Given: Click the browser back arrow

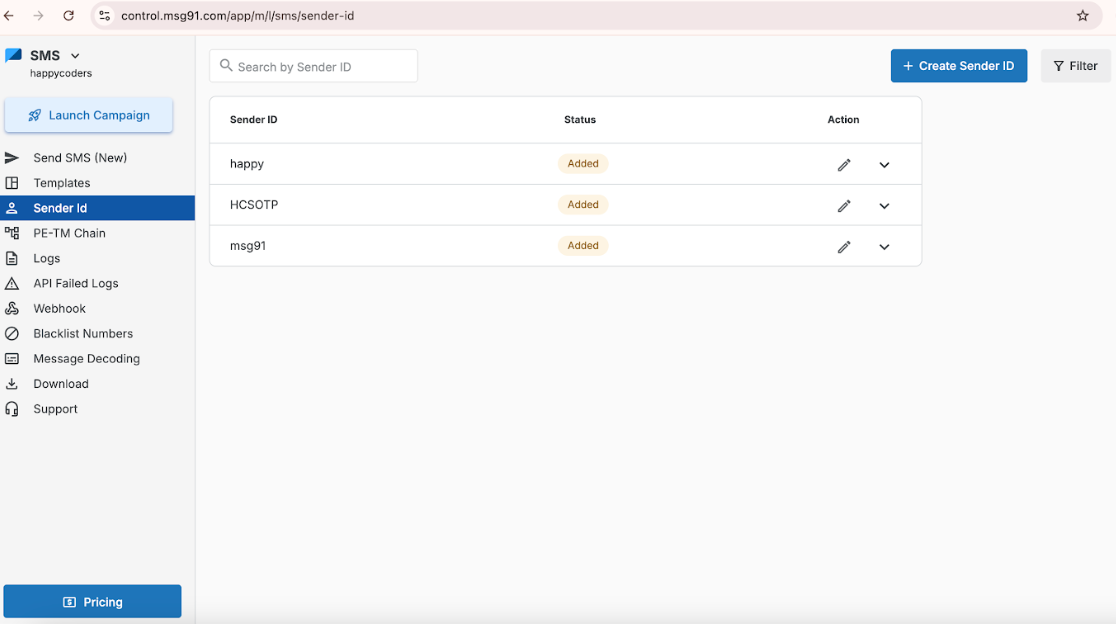Looking at the screenshot, I should coord(9,16).
